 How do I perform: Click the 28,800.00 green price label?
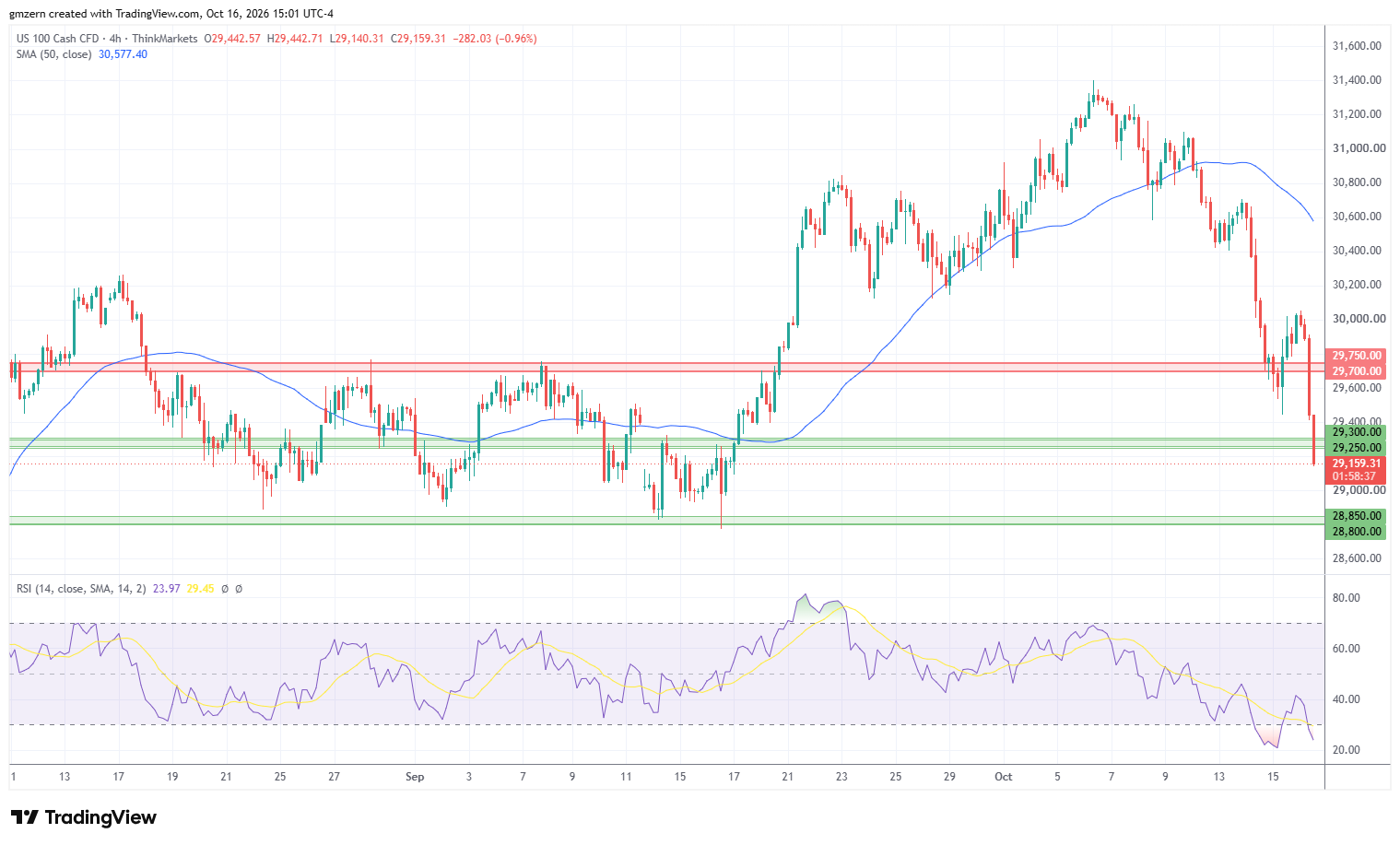(1355, 532)
